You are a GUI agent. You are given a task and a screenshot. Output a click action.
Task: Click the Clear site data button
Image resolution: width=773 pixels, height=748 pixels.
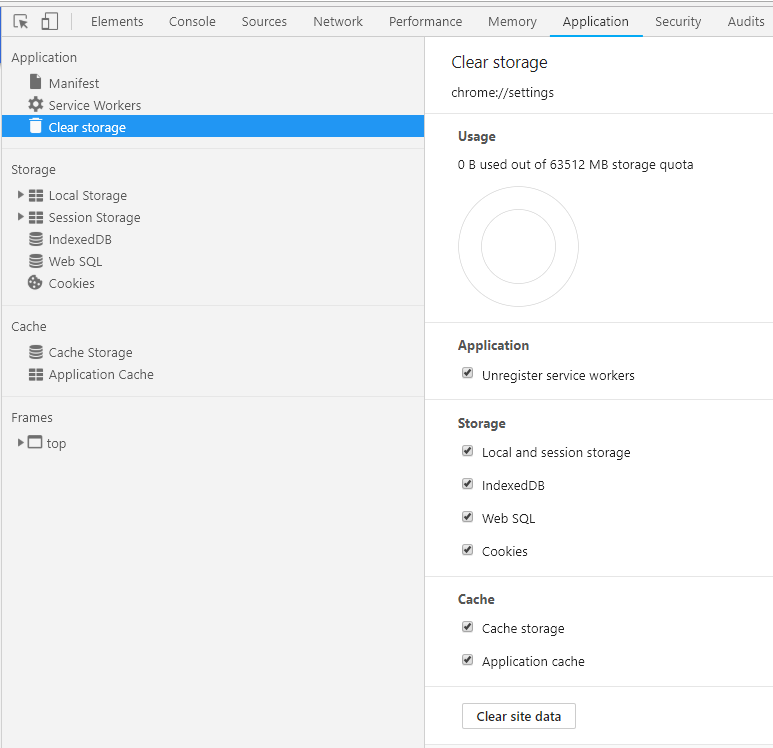pos(519,716)
